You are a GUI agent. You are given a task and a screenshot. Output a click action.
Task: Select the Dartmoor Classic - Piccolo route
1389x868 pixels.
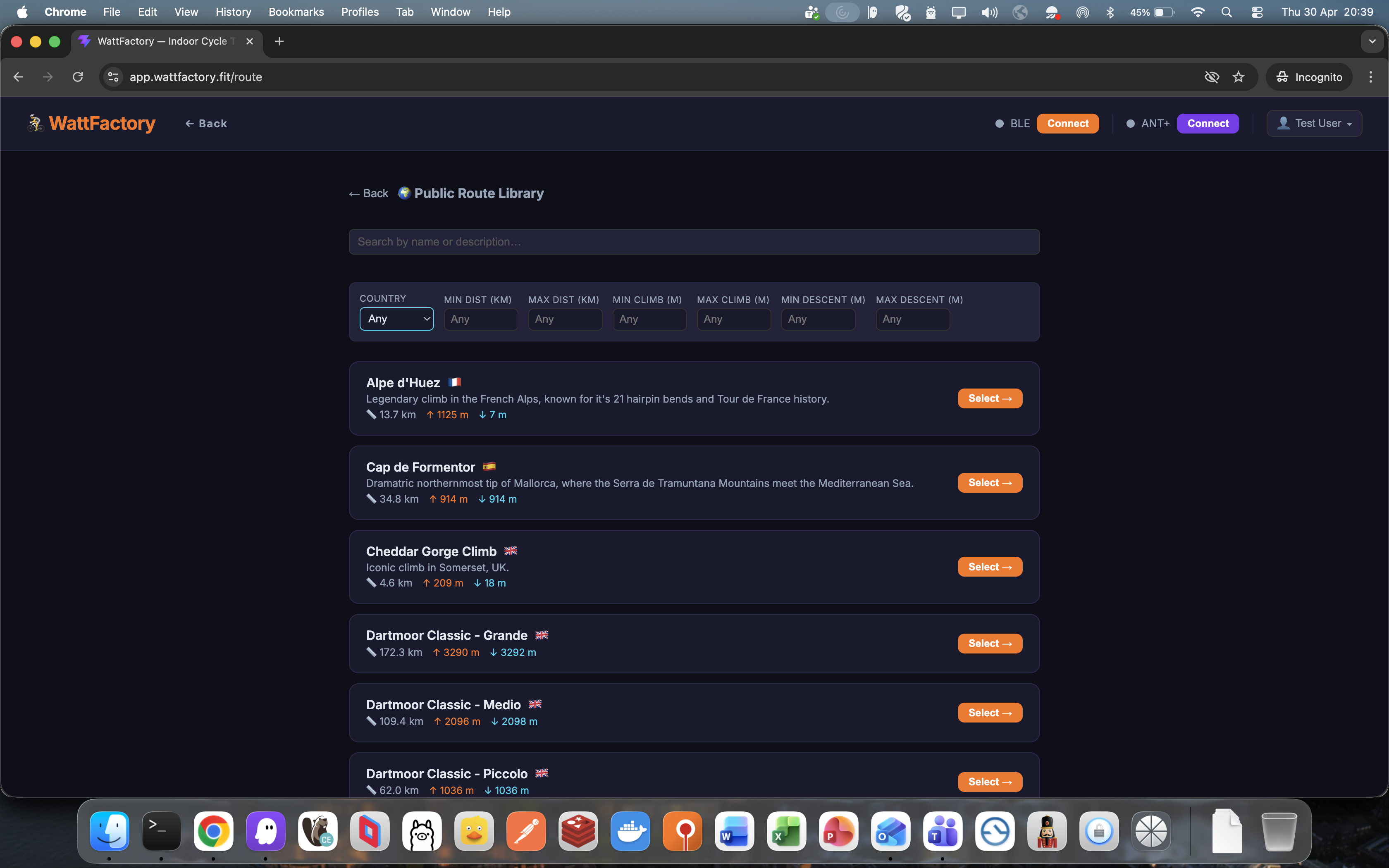pyautogui.click(x=990, y=782)
